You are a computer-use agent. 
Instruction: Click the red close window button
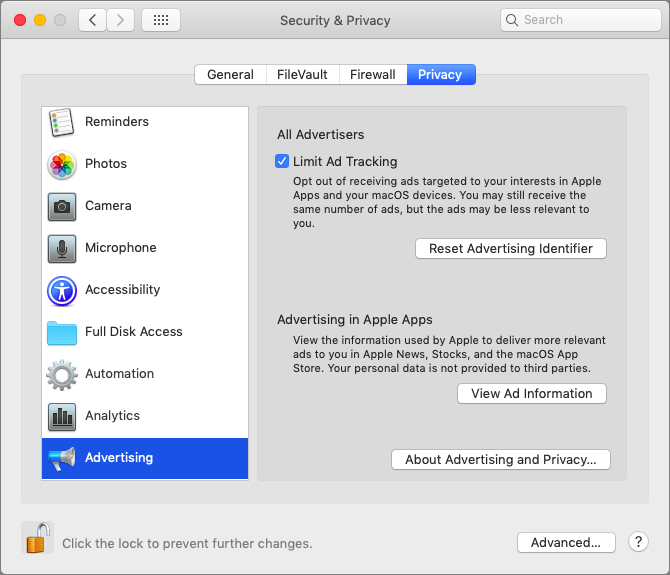[x=20, y=20]
